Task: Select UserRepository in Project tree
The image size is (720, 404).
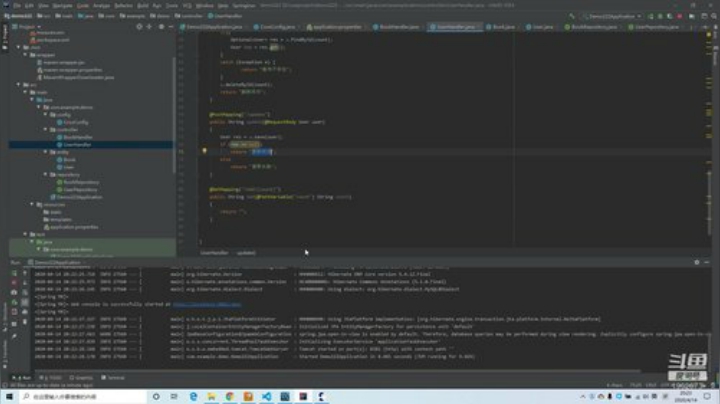Action: pyautogui.click(x=80, y=190)
